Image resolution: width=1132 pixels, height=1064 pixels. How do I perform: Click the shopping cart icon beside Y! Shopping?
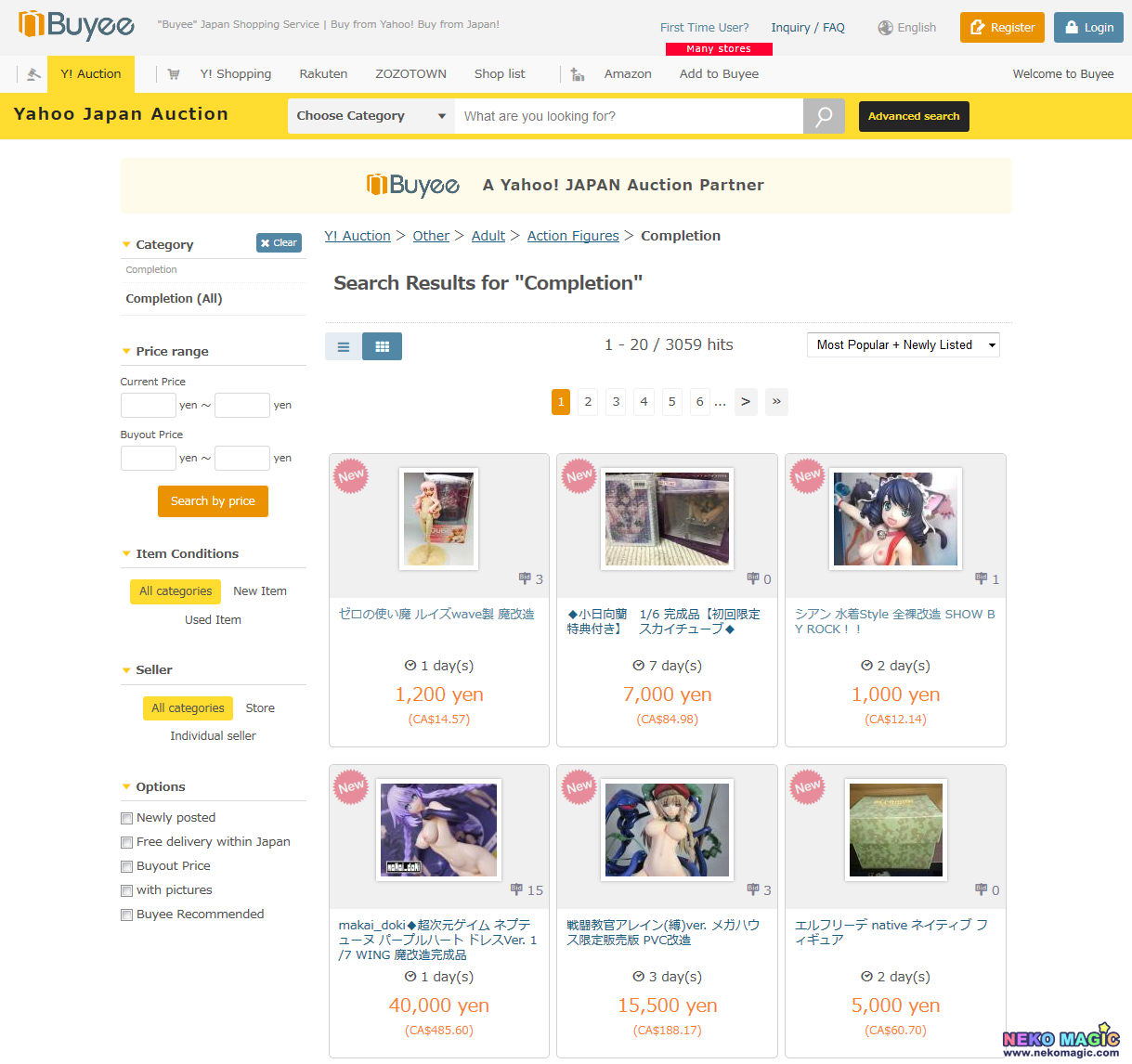click(174, 74)
